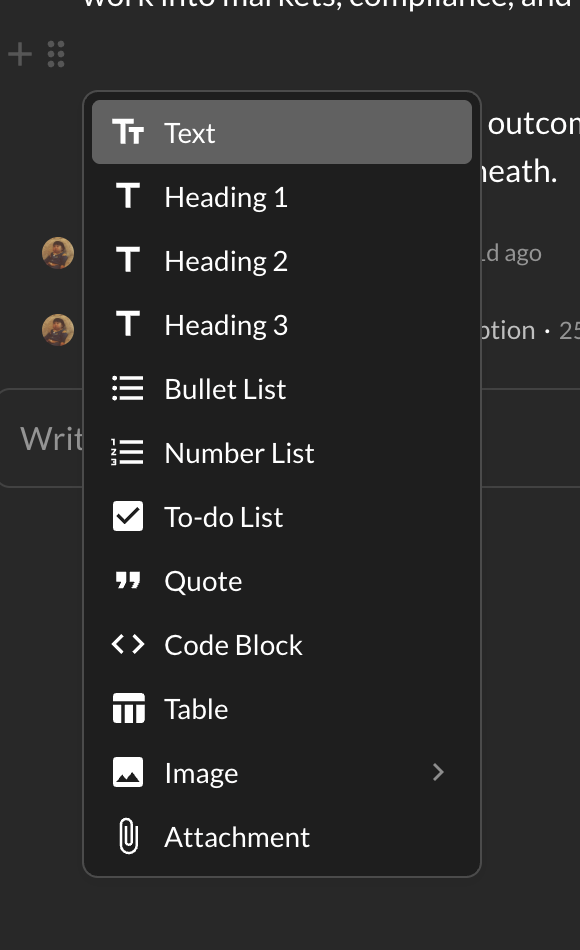Click the six-dot drag handle icon
580x950 pixels.
pos(56,54)
